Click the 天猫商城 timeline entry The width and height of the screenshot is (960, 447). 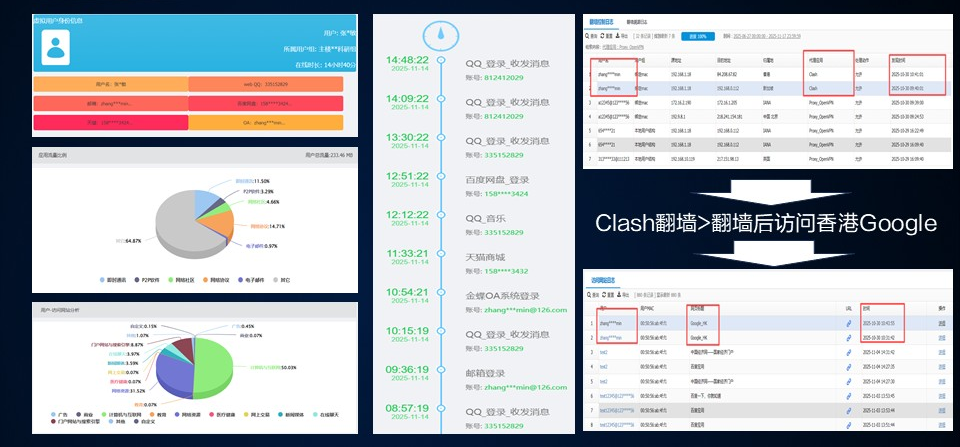coord(487,257)
